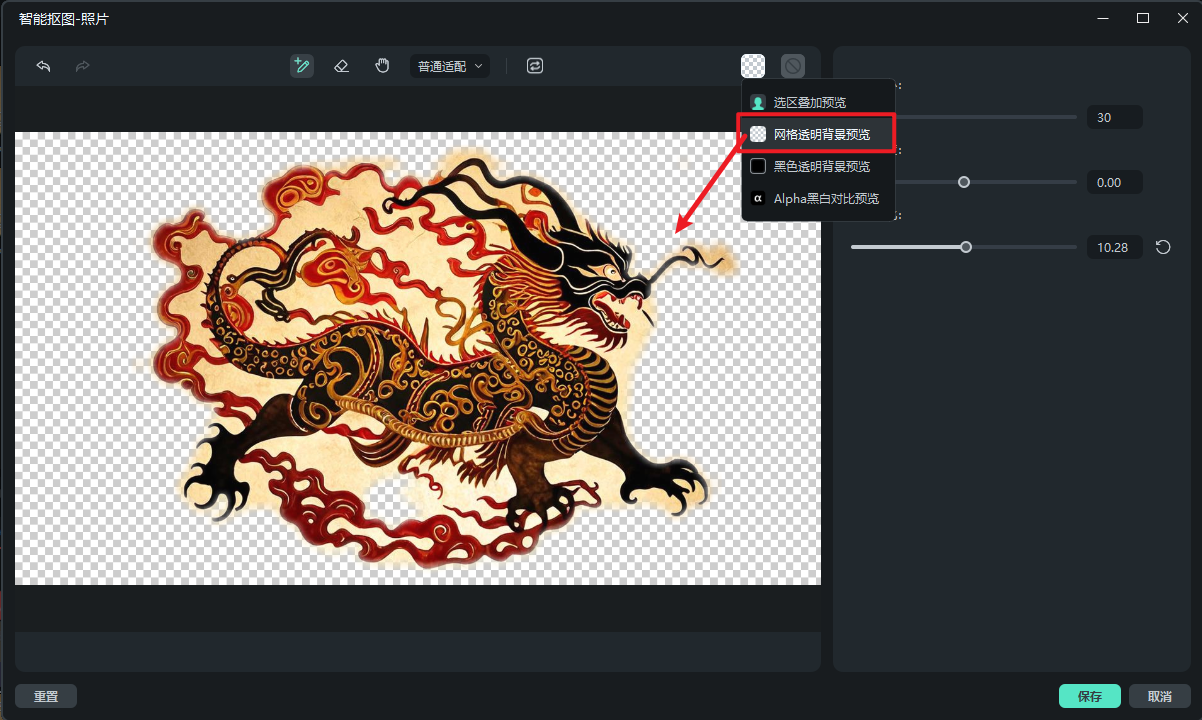Click the alpha icon beside Alpha黑白对比预览

click(x=758, y=199)
